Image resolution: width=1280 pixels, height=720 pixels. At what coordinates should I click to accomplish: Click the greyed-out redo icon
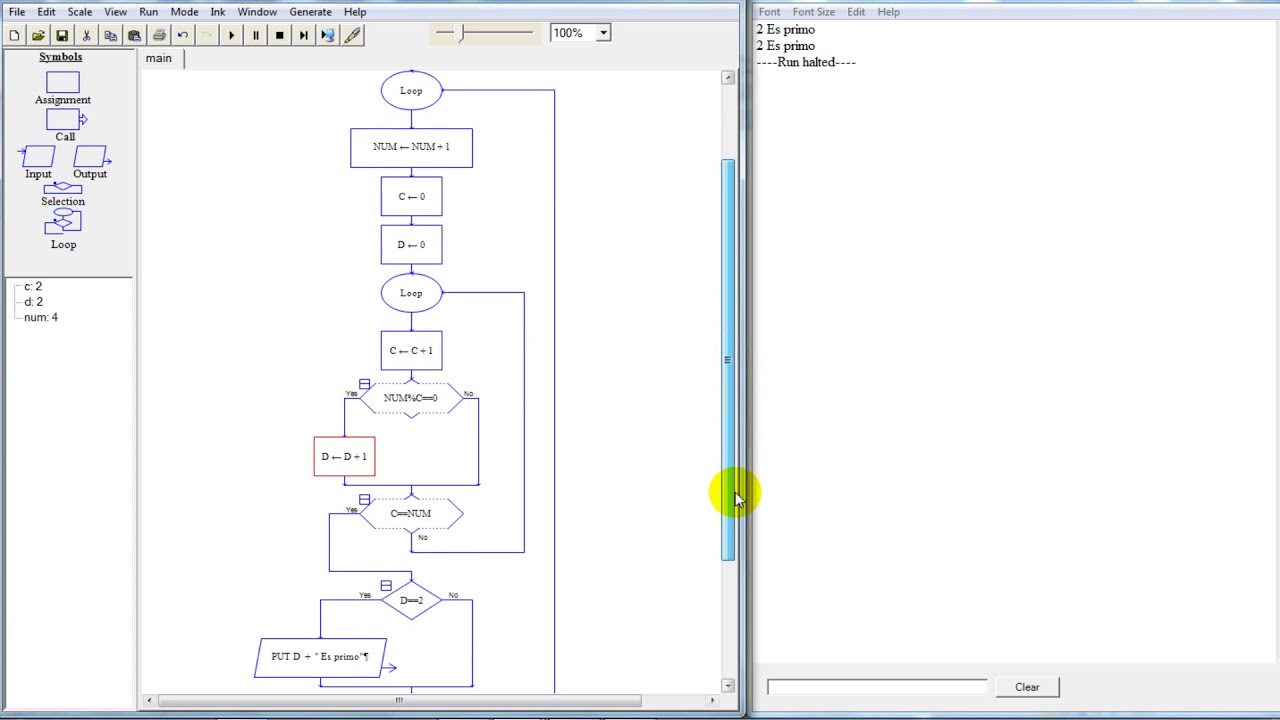pyautogui.click(x=207, y=35)
